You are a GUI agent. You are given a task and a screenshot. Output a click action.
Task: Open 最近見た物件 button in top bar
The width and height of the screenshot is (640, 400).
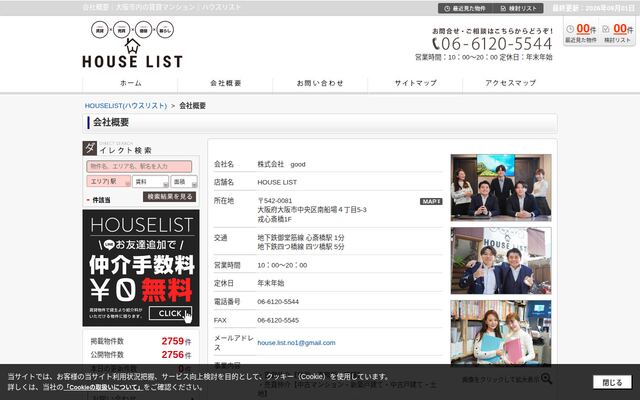[x=464, y=8]
